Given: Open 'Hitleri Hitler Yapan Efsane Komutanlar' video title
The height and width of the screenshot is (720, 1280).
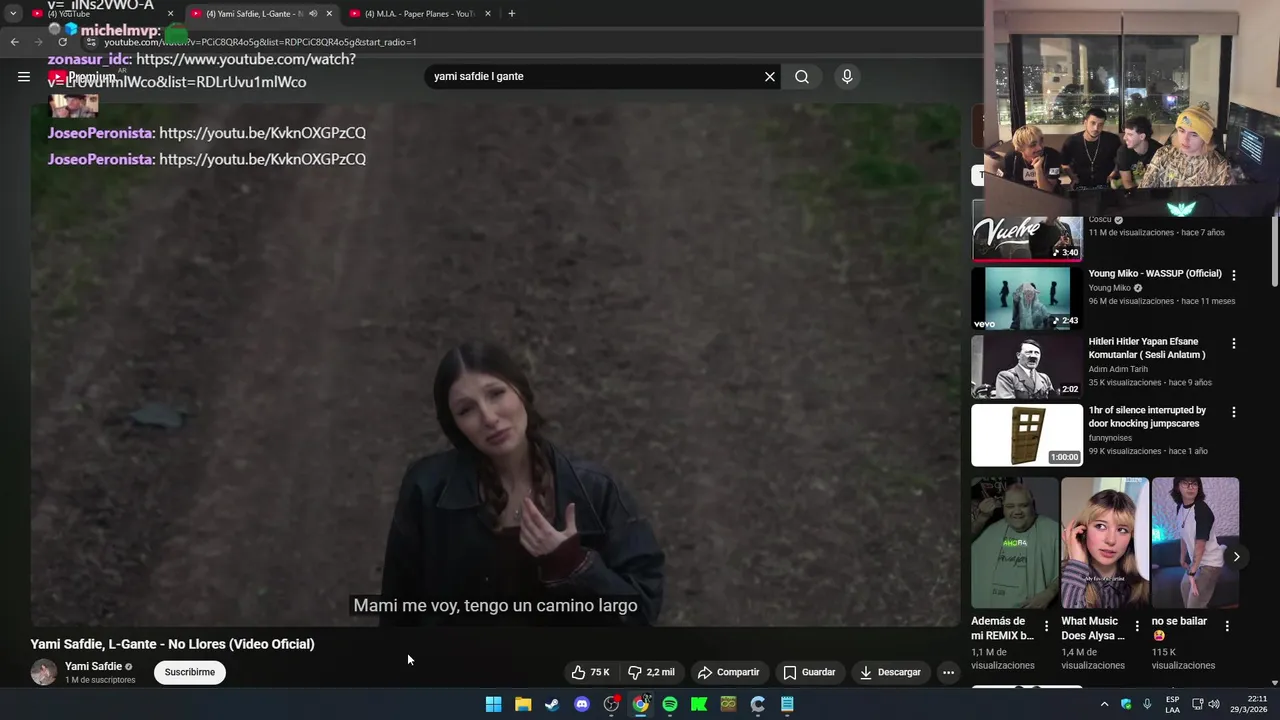Looking at the screenshot, I should point(1147,348).
